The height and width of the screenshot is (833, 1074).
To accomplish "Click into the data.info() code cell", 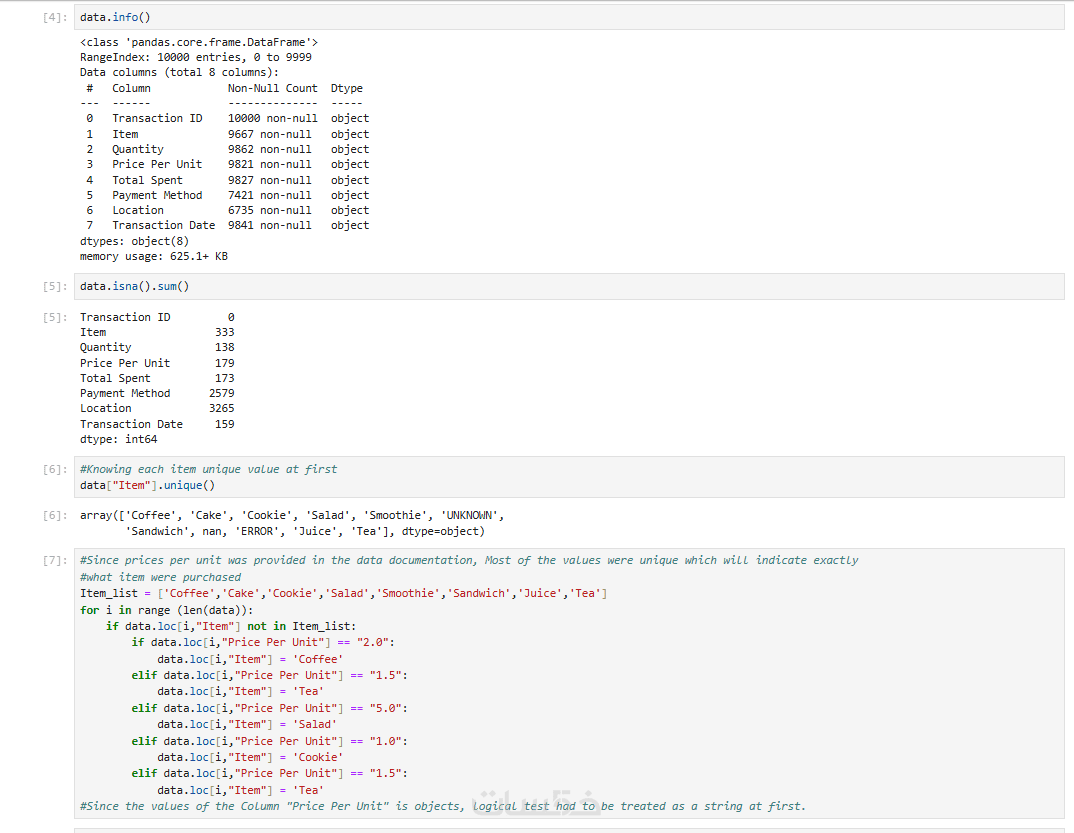I will point(500,17).
